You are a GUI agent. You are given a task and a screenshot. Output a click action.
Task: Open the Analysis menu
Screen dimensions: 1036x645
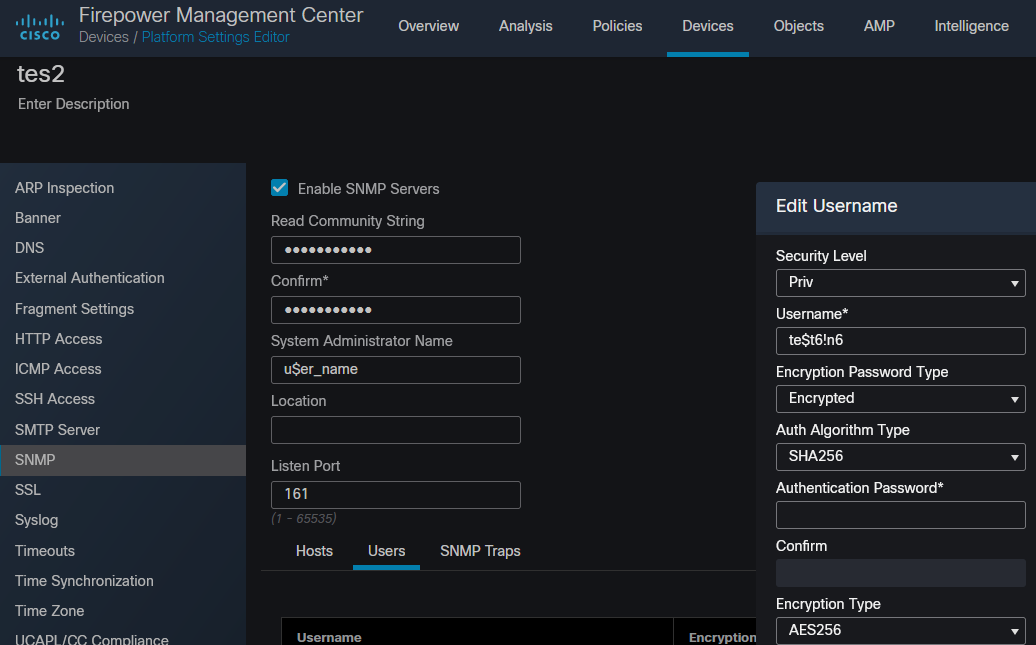click(x=525, y=26)
